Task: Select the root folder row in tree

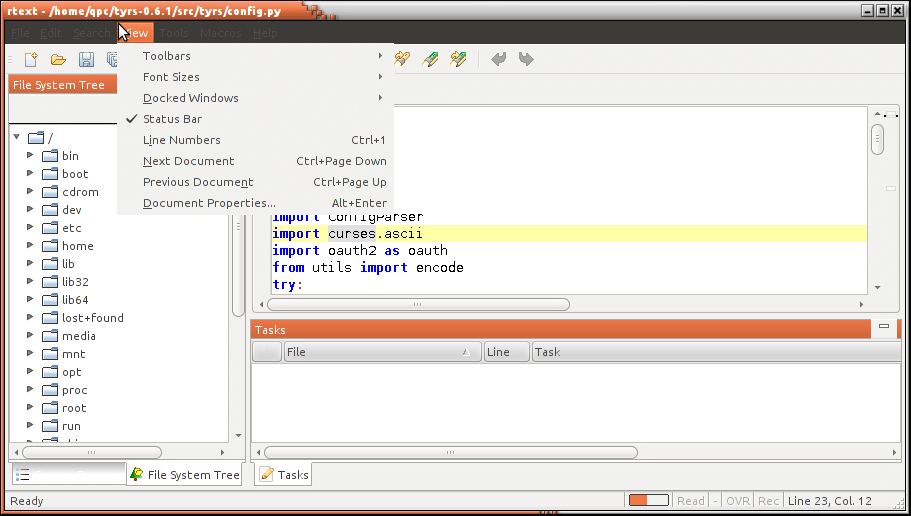Action: coord(41,138)
